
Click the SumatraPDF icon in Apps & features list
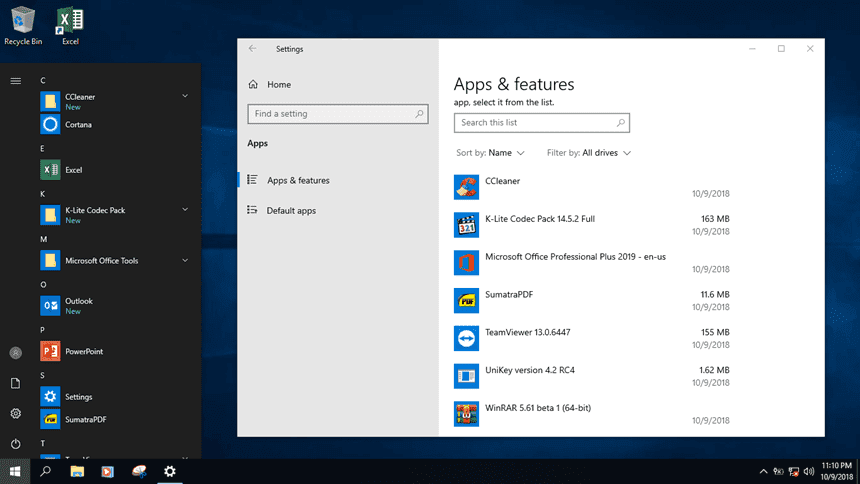coord(466,301)
